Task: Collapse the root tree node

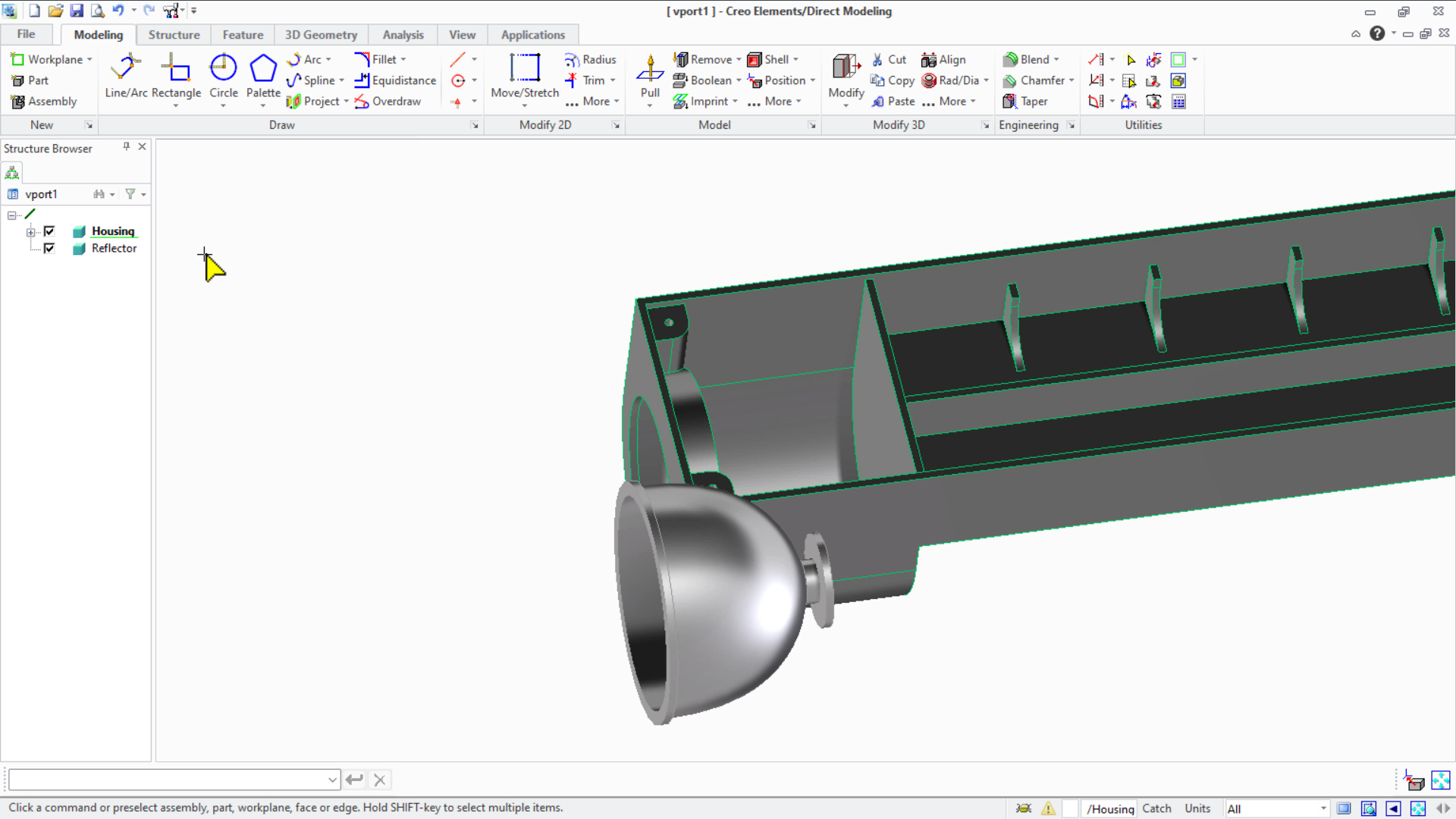Action: click(12, 215)
